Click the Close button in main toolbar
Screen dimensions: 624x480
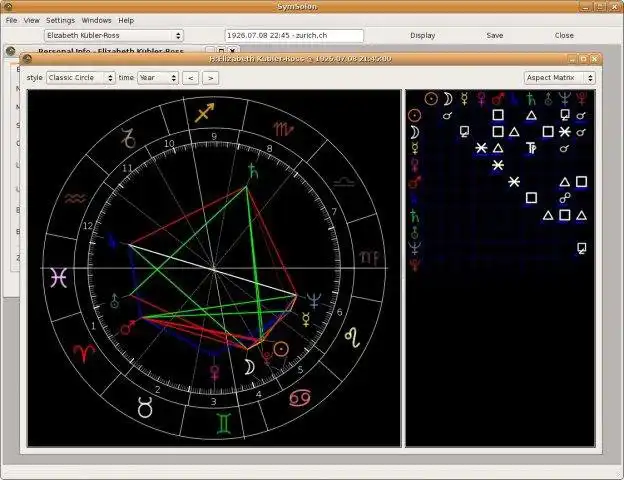(564, 35)
